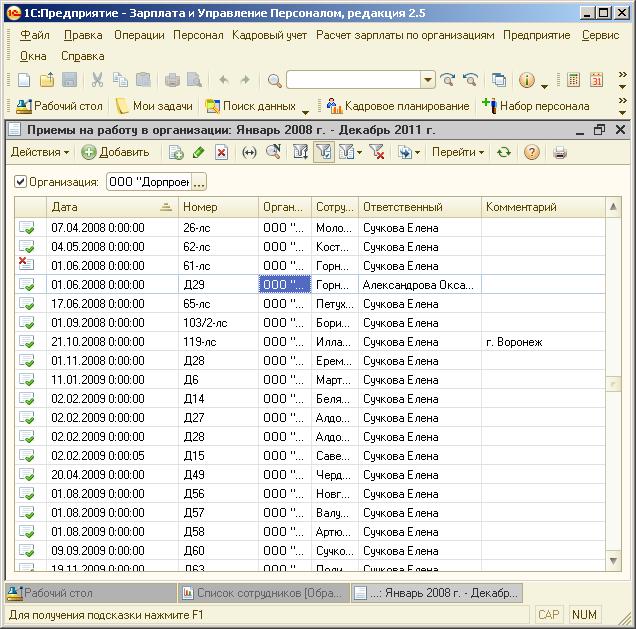
Task: Open the calendar icon in main toolbar
Action: (596, 80)
